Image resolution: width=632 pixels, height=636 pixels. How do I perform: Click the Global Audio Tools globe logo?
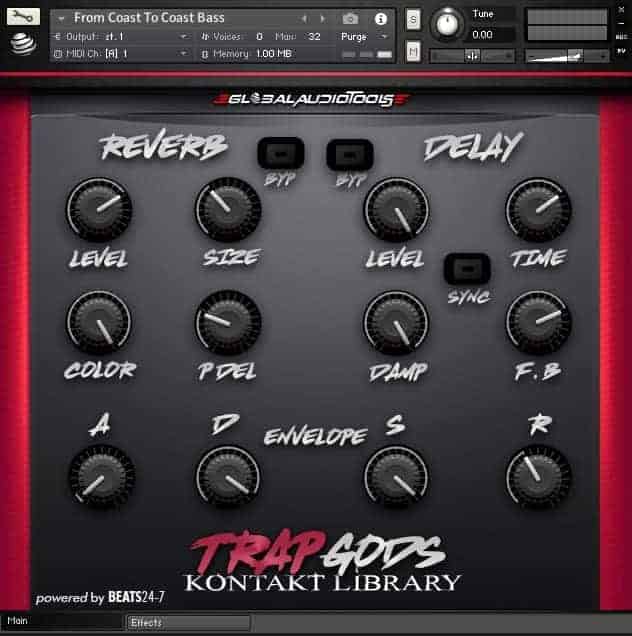tap(23, 43)
